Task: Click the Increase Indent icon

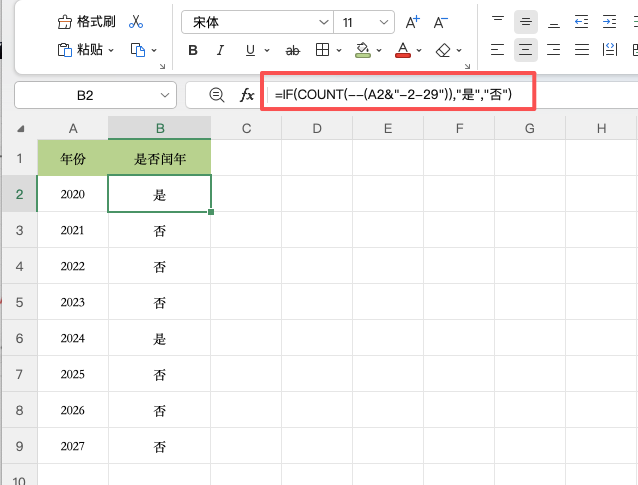Action: [609, 22]
